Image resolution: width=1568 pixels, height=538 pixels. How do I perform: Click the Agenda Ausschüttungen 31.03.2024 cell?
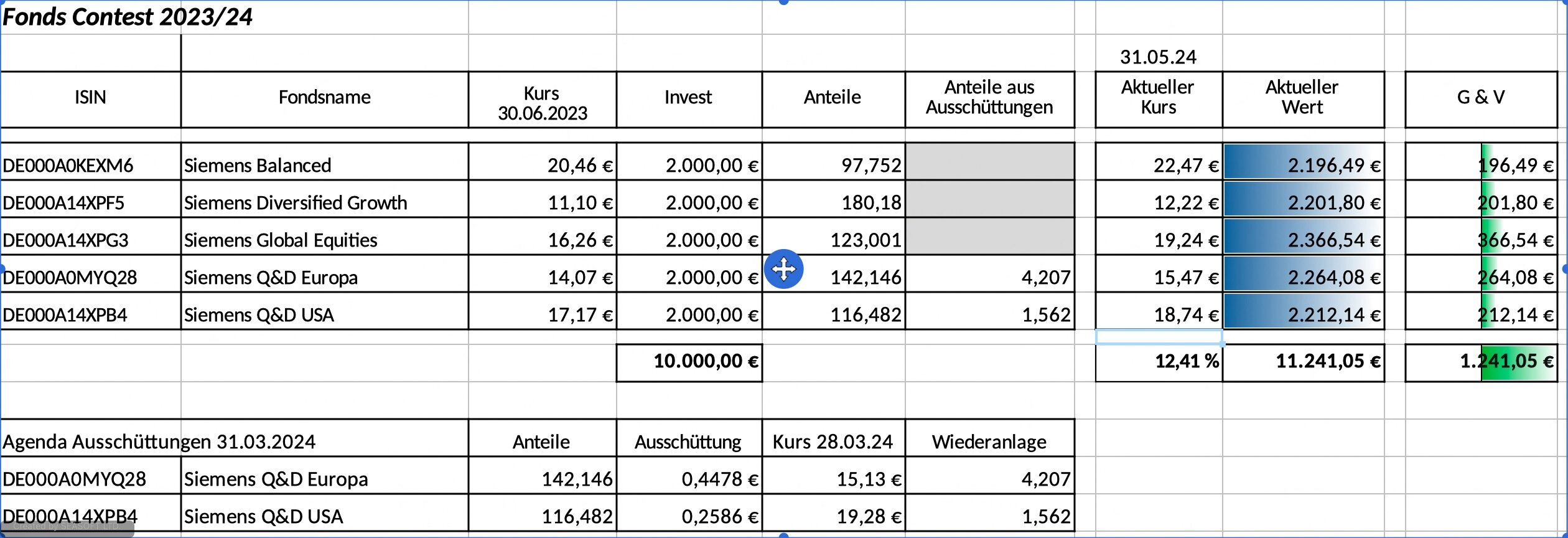159,441
